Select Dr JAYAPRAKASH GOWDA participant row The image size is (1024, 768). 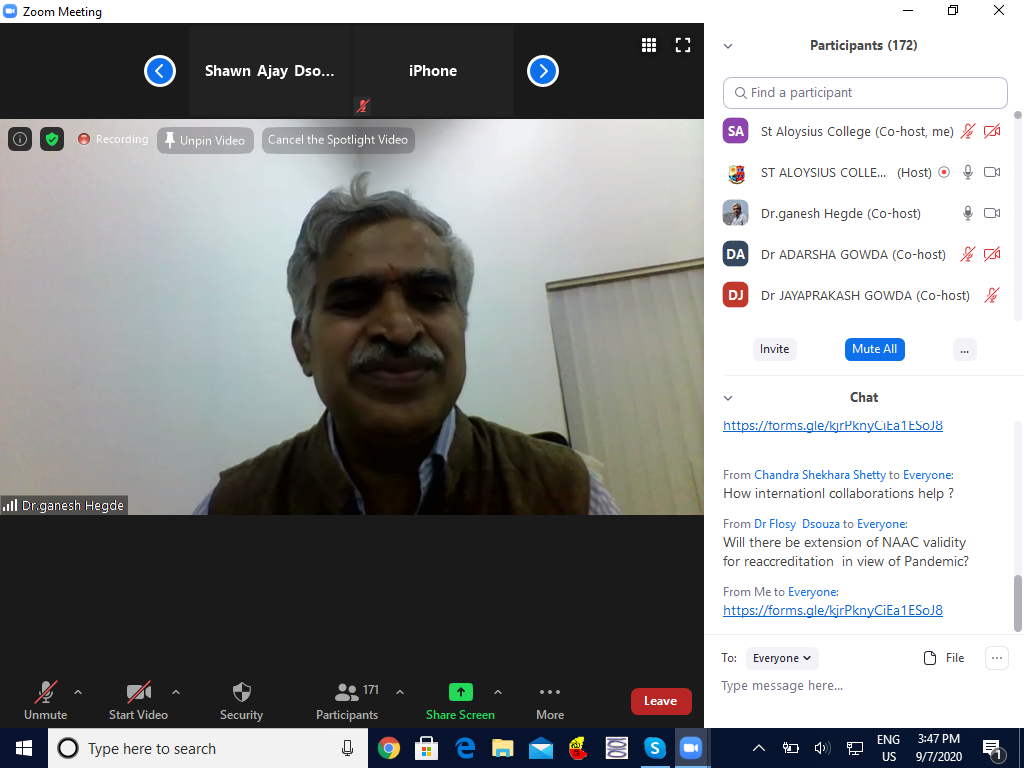pyautogui.click(x=865, y=295)
